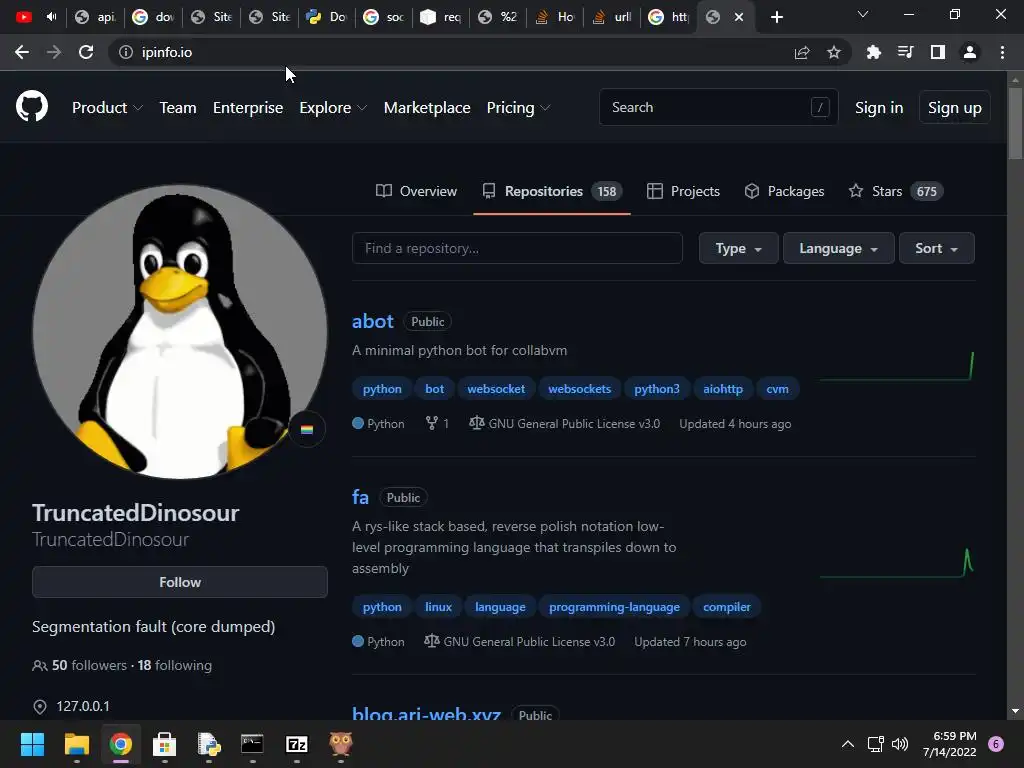Viewport: 1024px width, 768px height.
Task: Open the terminal icon in taskbar
Action: click(252, 744)
